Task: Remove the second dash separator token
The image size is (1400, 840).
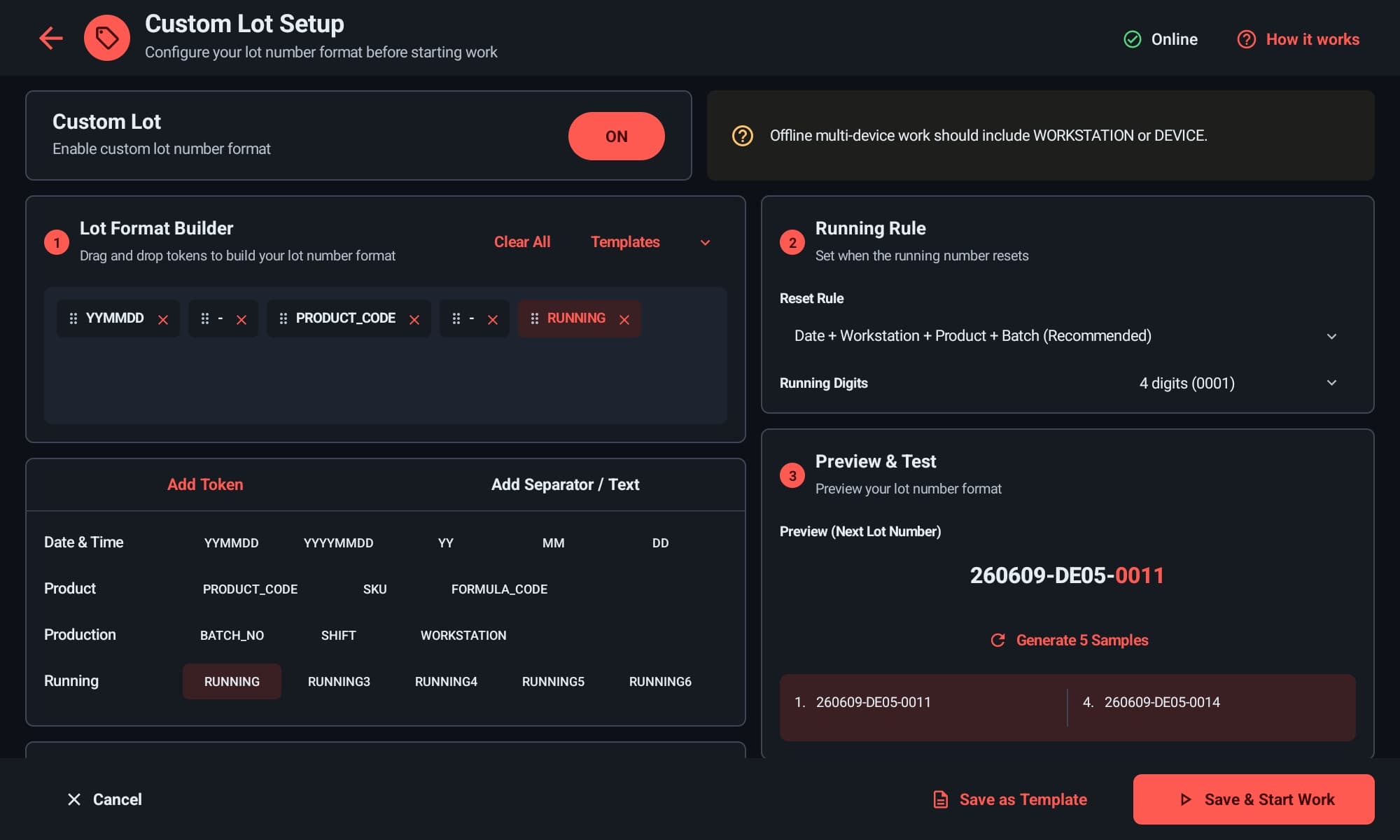Action: click(493, 320)
